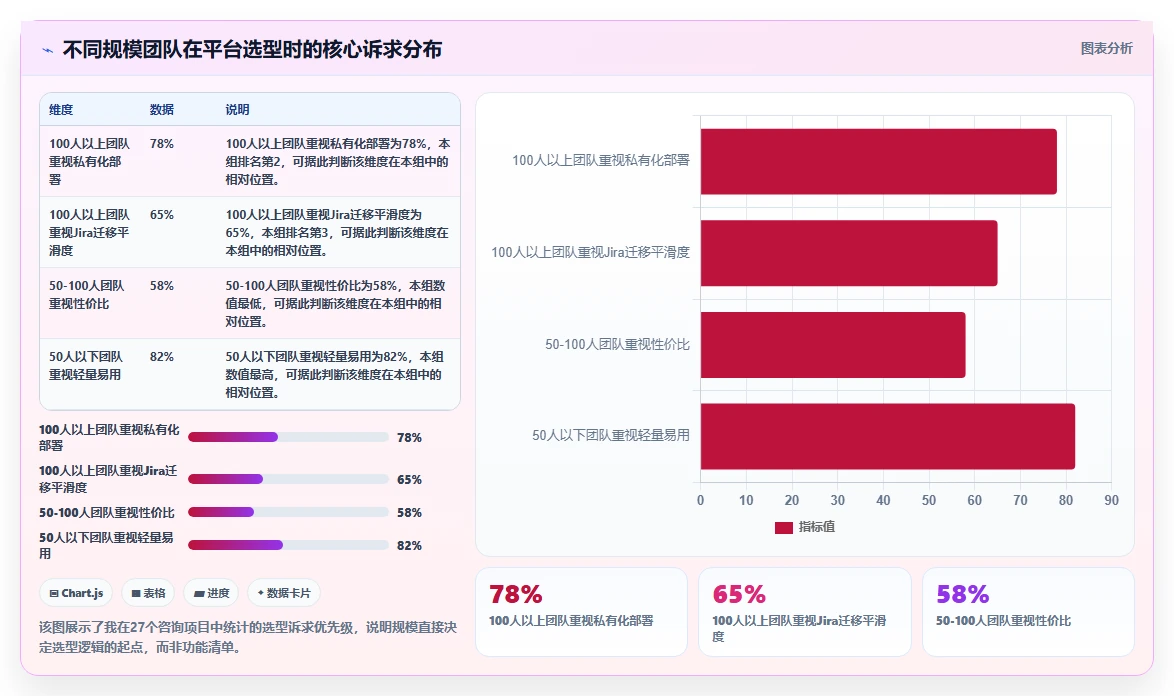Click the 58% cell in the table
Viewport: 1174px width, 696px height.
(162, 286)
